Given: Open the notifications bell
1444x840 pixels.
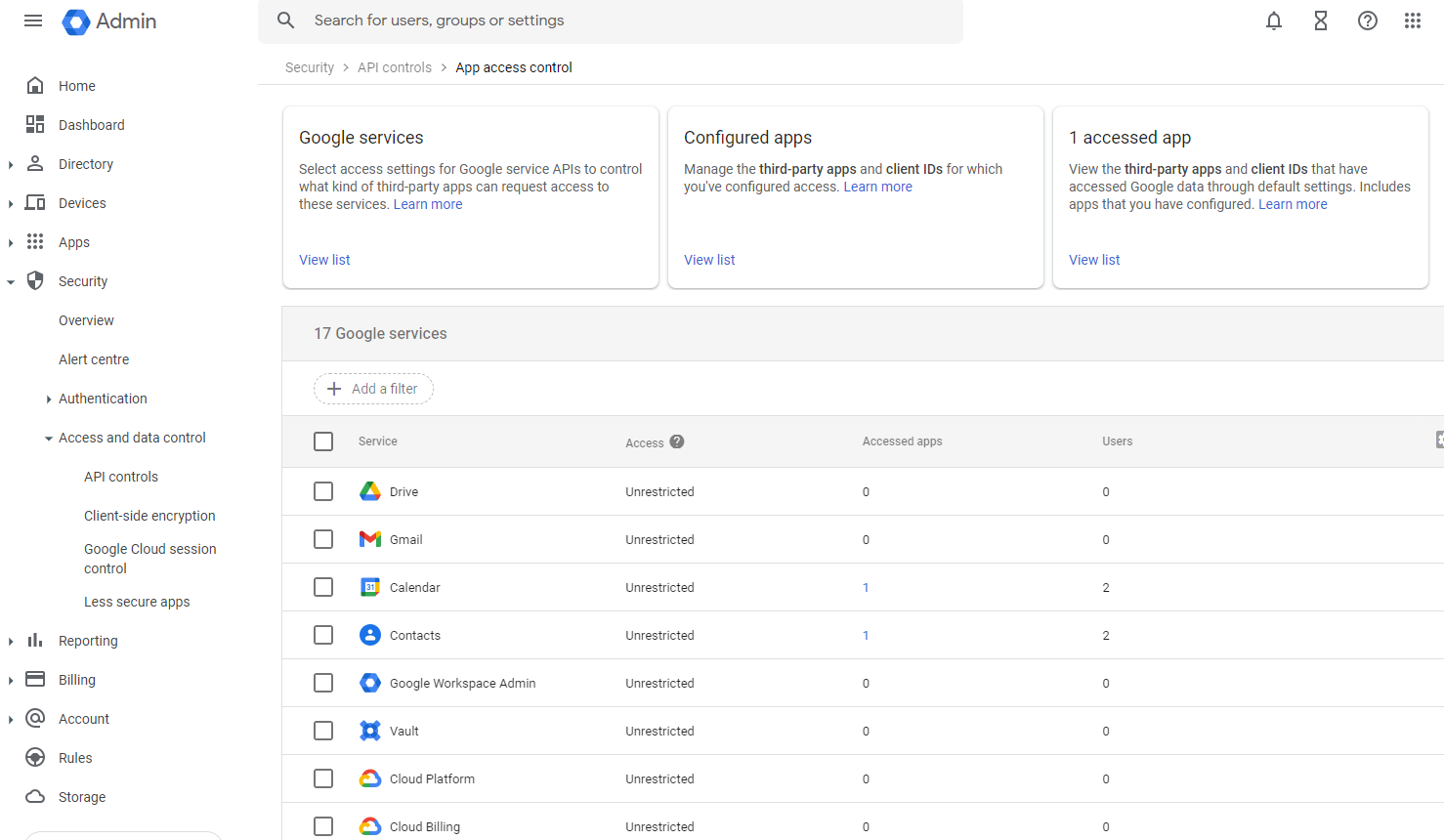Looking at the screenshot, I should click(x=1274, y=21).
